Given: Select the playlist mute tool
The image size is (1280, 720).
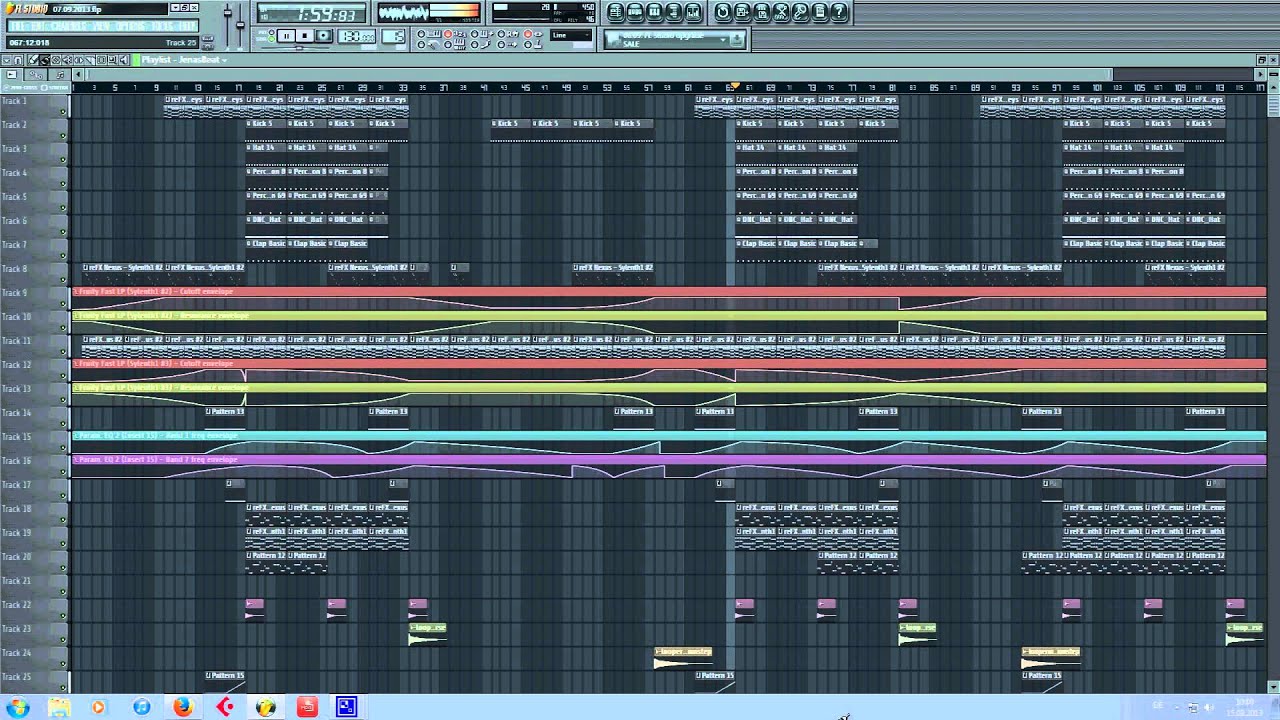Looking at the screenshot, I should pos(67,60).
